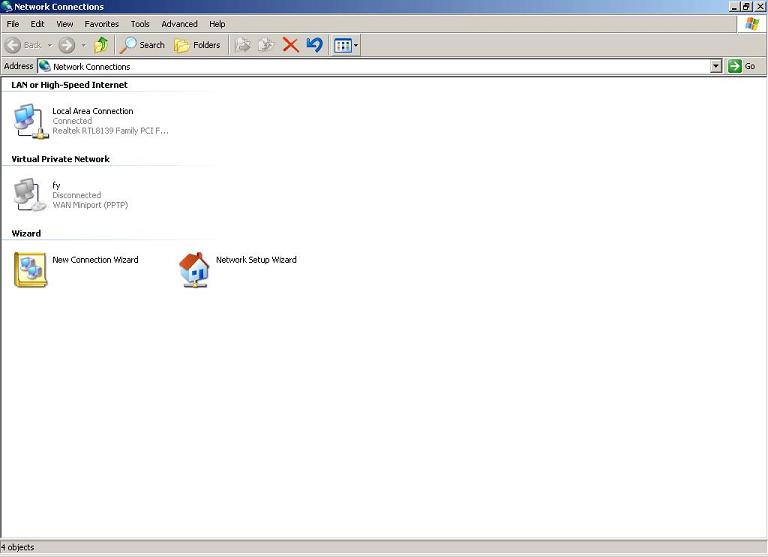Viewport: 768px width, 557px height.
Task: Open the Advanced menu
Action: tap(179, 24)
